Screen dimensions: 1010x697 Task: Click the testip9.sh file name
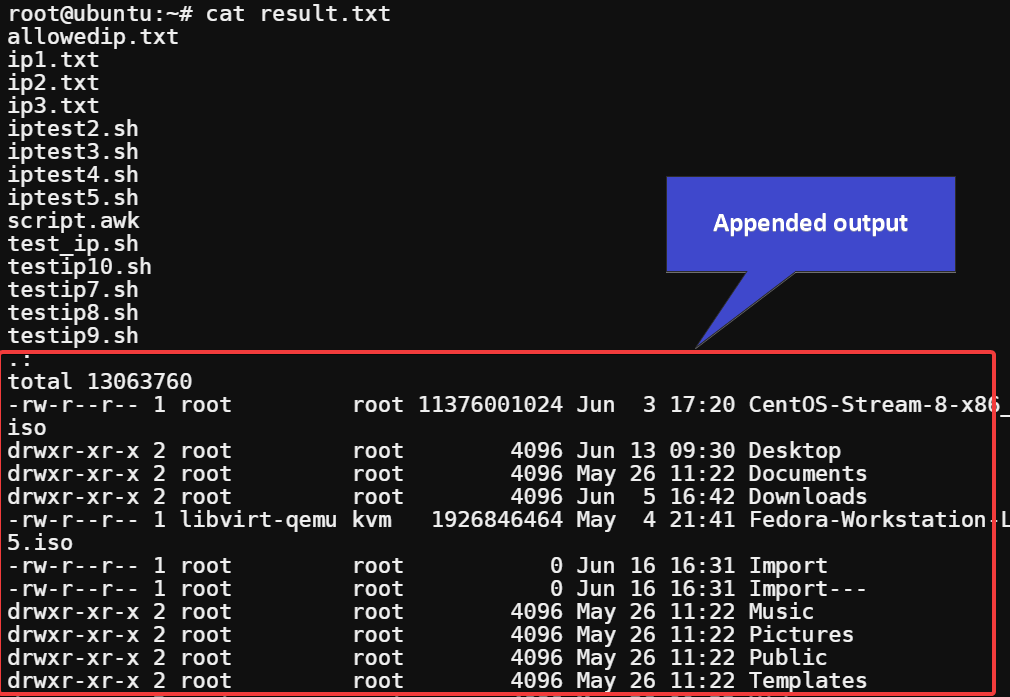click(73, 336)
